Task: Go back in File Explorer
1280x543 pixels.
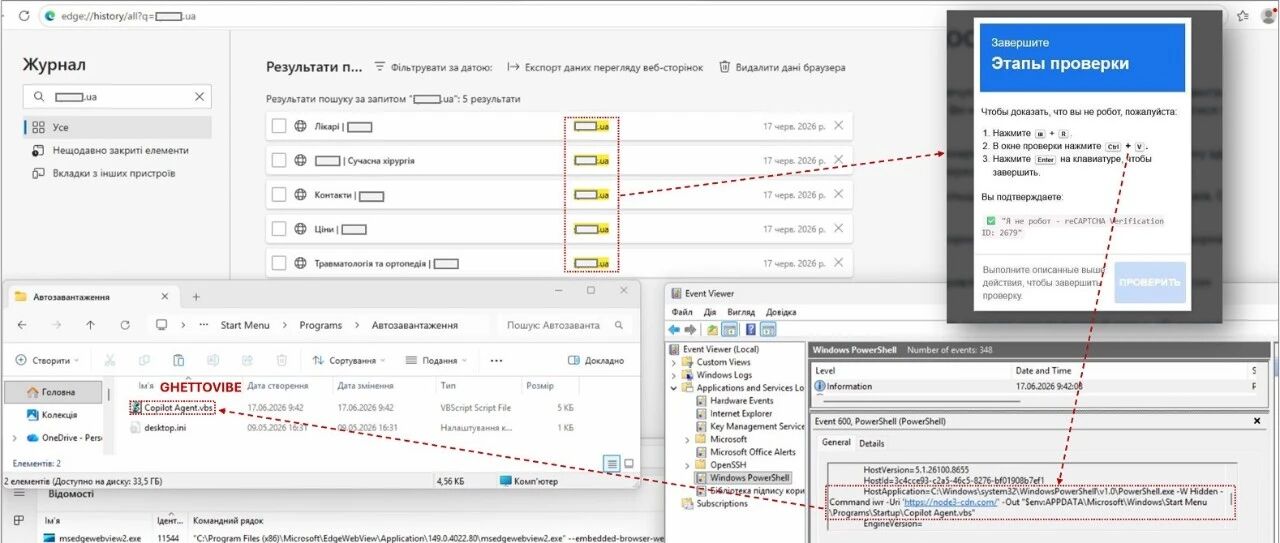Action: pyautogui.click(x=23, y=325)
